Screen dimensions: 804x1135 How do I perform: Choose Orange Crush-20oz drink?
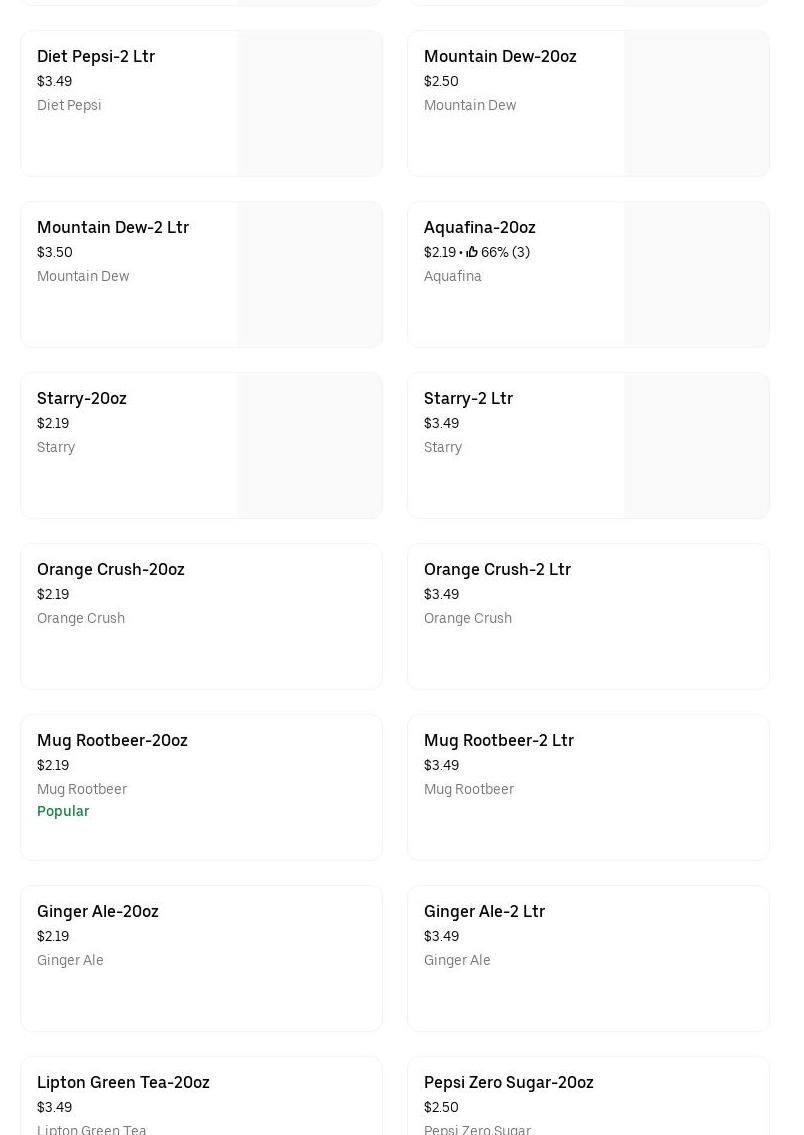[111, 570]
